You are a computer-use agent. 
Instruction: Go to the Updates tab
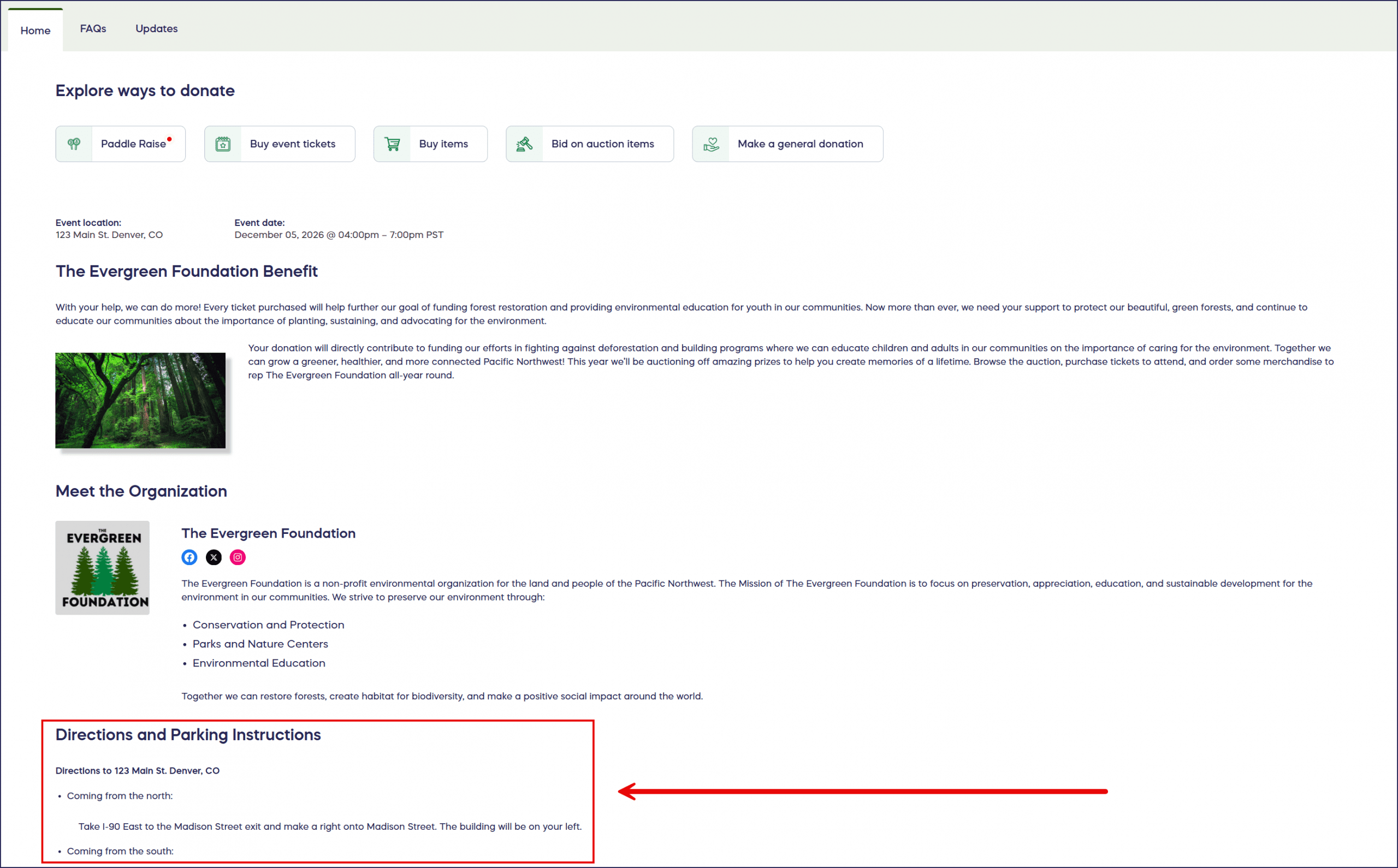156,29
